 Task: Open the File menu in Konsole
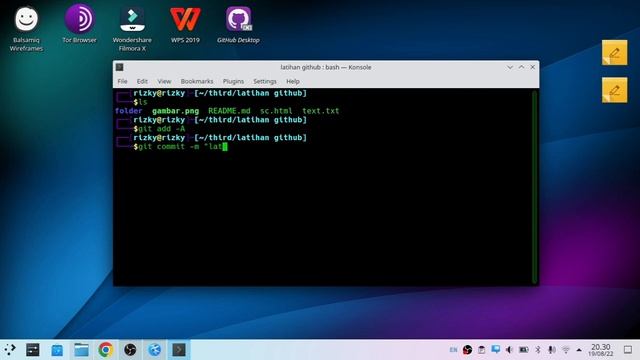122,81
